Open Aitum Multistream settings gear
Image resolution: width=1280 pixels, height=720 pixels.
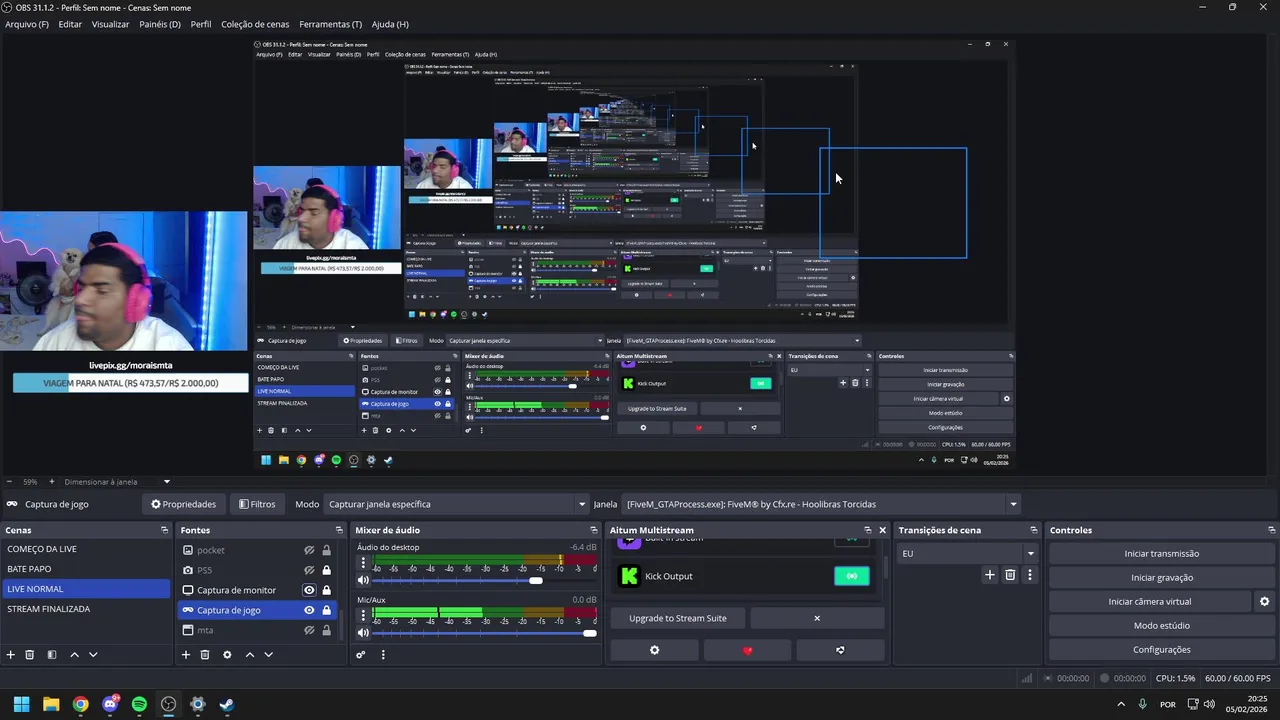pyautogui.click(x=655, y=650)
